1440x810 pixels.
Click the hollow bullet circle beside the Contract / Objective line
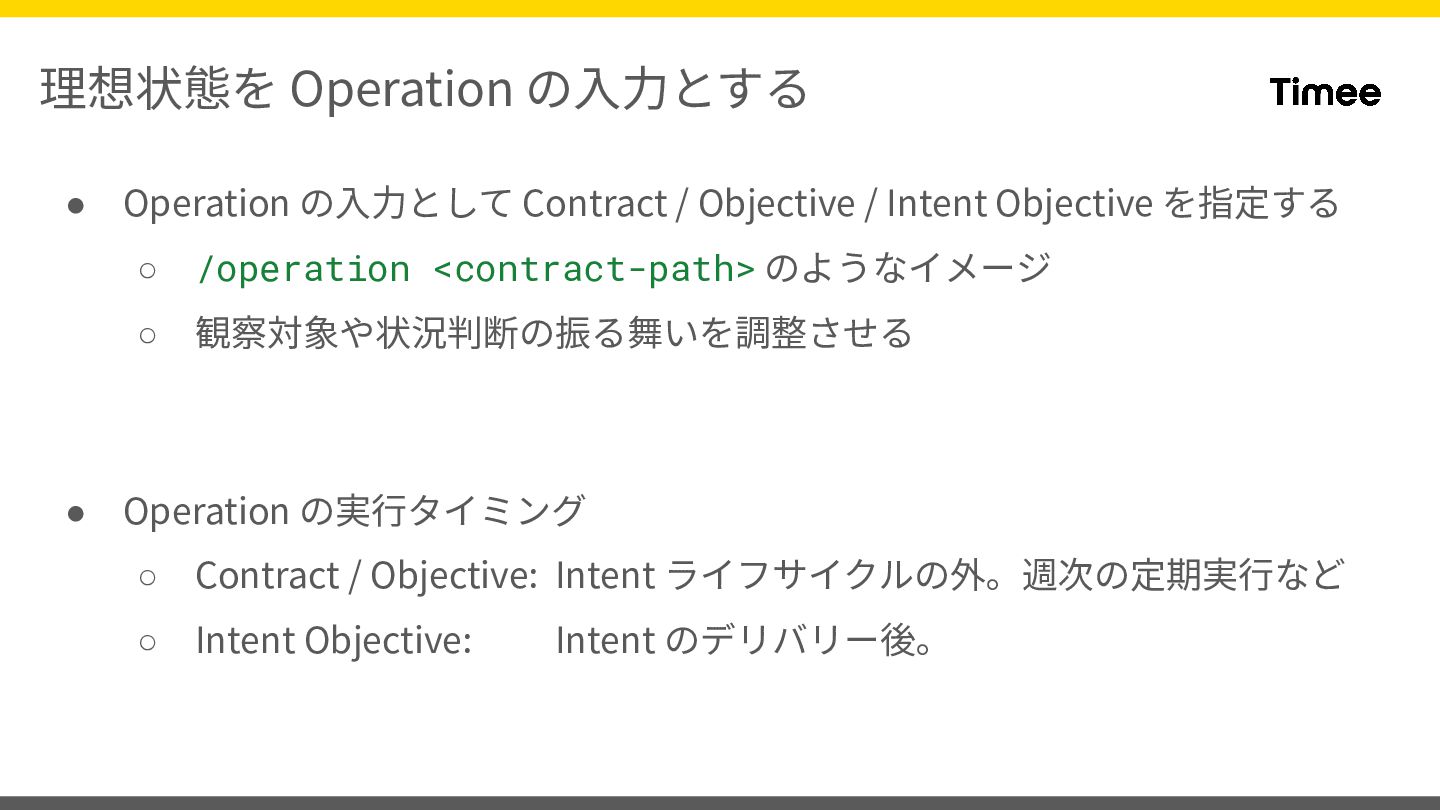[x=148, y=577]
